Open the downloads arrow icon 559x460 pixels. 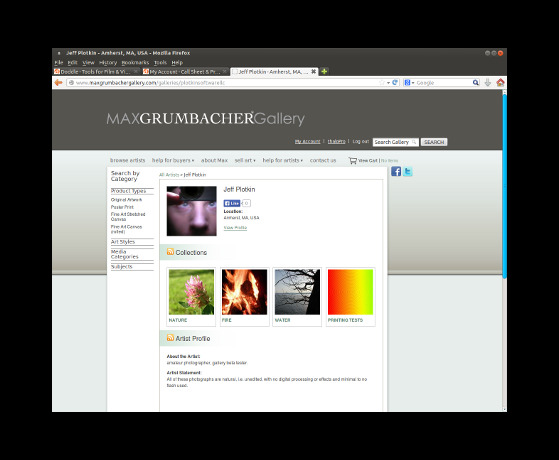pos(488,83)
